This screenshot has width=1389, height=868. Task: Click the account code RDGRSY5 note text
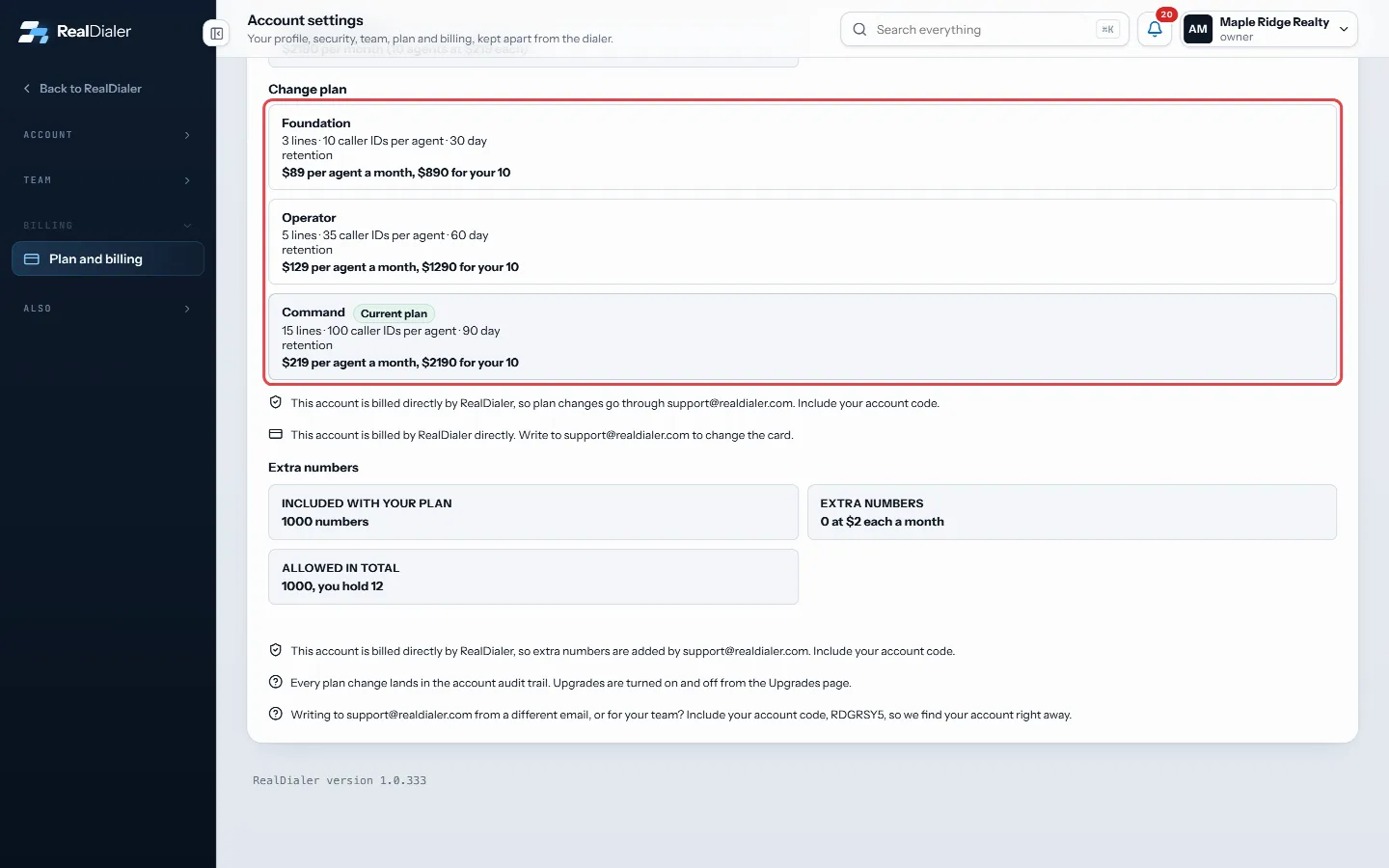coord(681,715)
